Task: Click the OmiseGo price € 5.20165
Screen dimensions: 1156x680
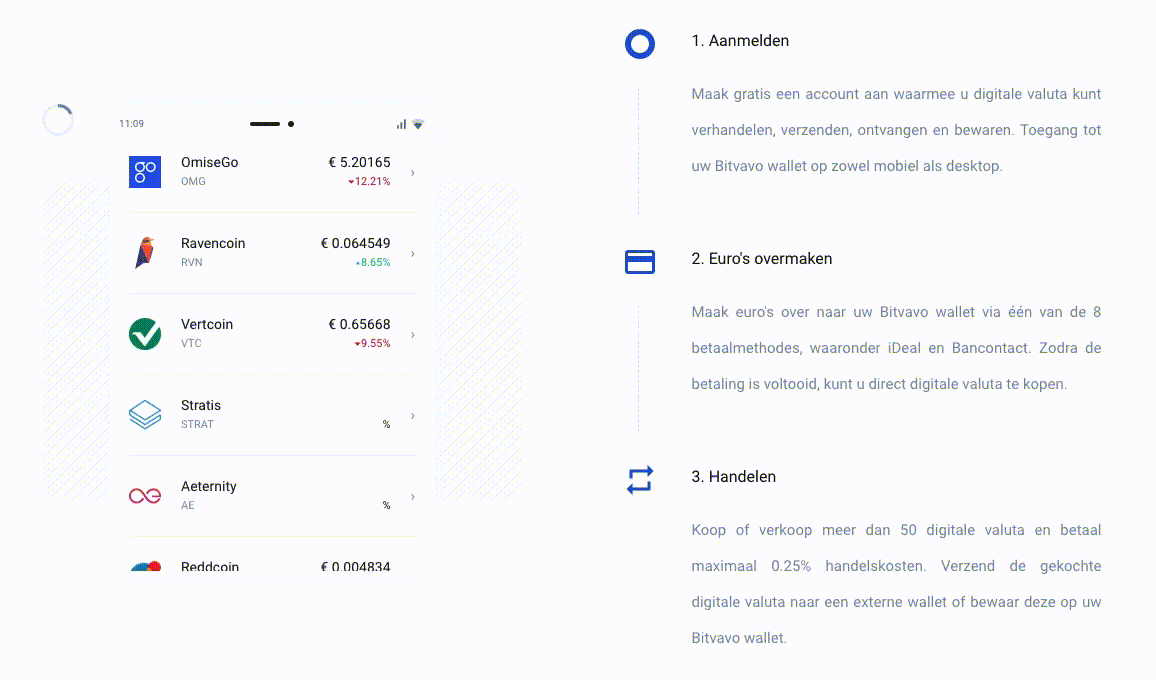Action: 359,162
